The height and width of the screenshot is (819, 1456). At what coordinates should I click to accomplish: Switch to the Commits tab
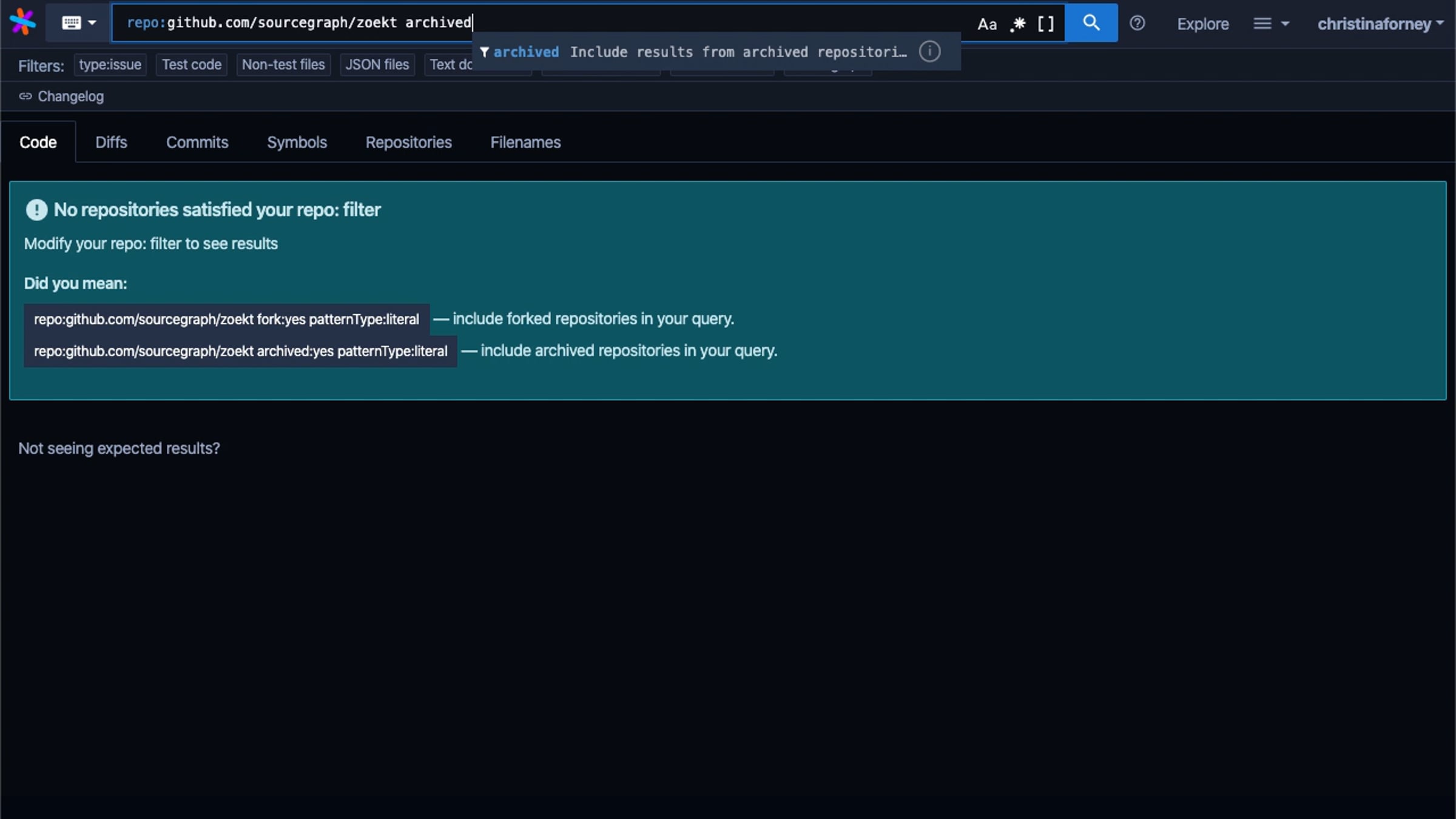click(197, 143)
